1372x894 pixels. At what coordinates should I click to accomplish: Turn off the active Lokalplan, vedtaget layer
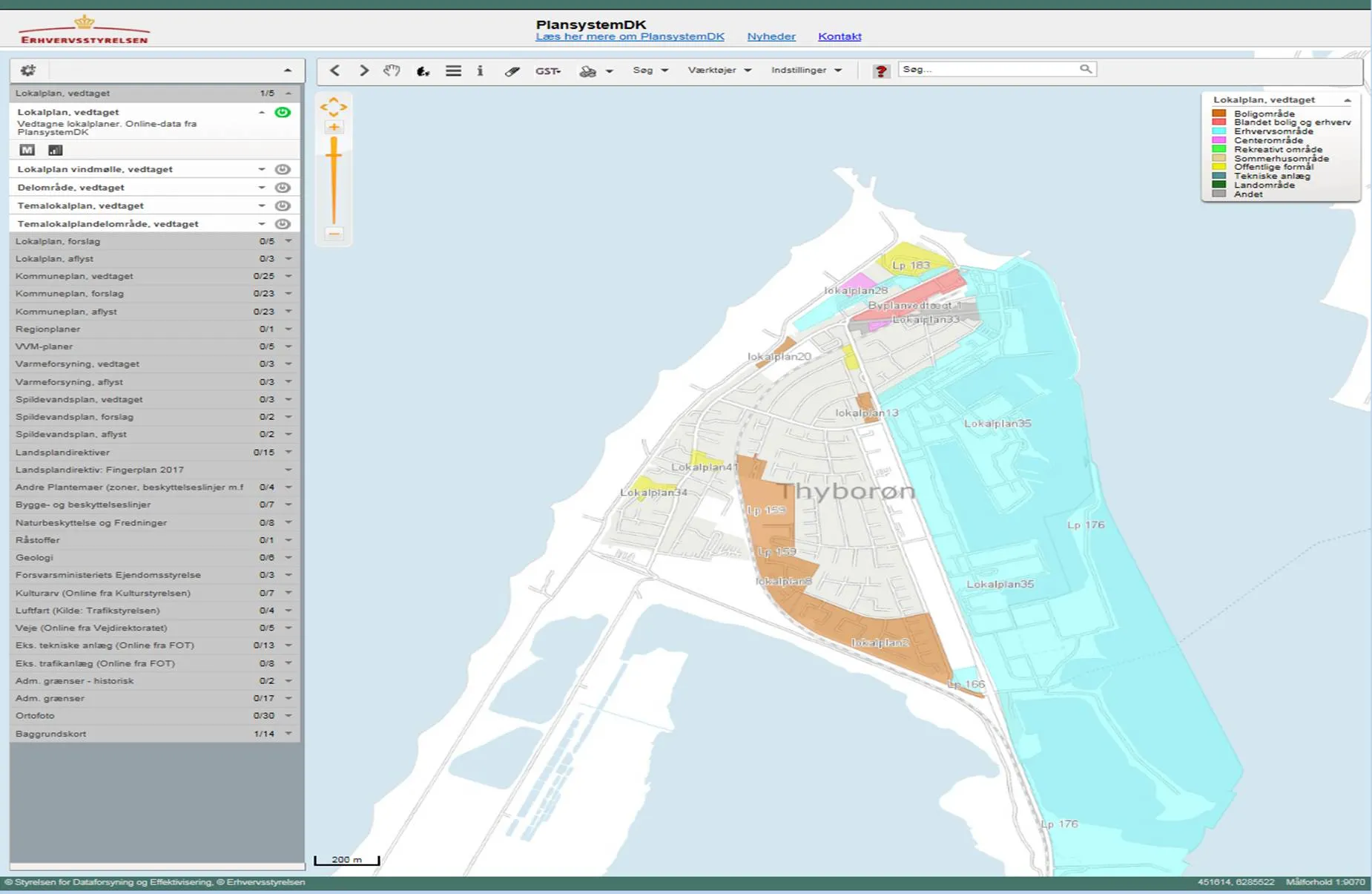283,112
